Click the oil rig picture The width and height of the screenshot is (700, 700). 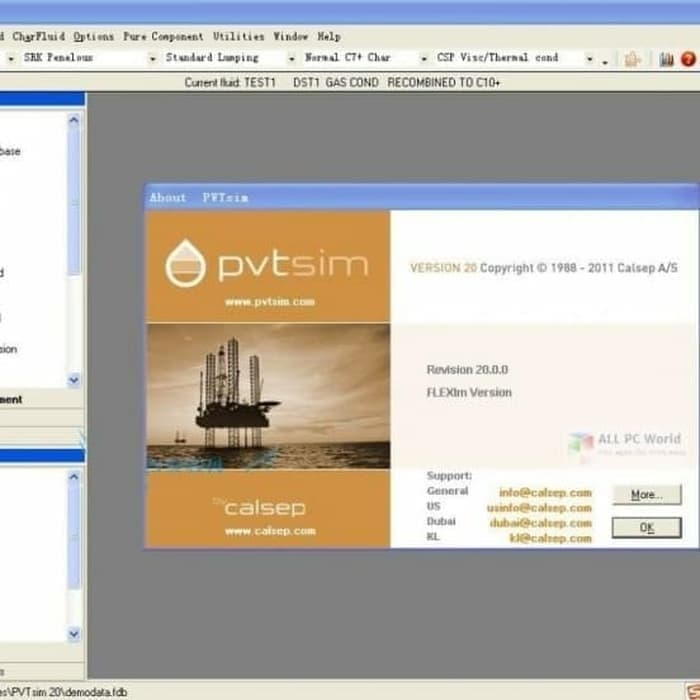click(x=268, y=396)
